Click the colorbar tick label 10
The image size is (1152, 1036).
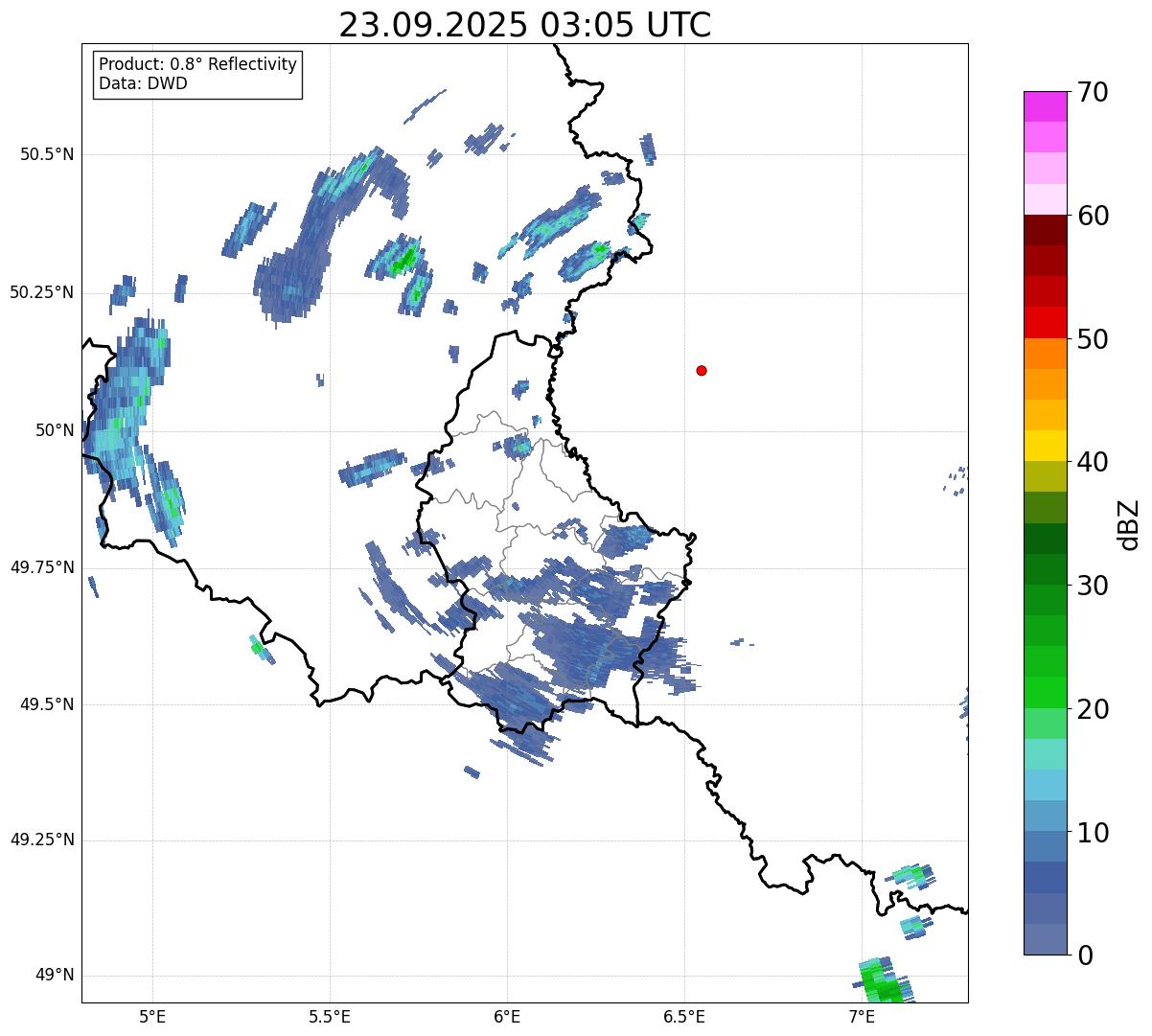[x=1093, y=833]
